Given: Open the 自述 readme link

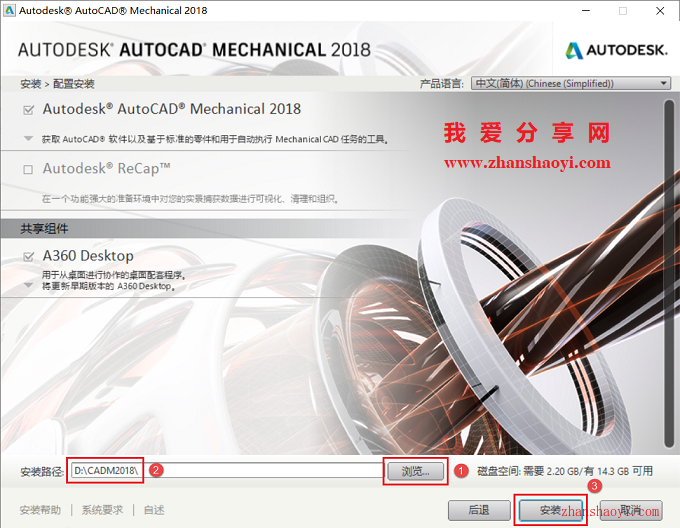Looking at the screenshot, I should 154,510.
